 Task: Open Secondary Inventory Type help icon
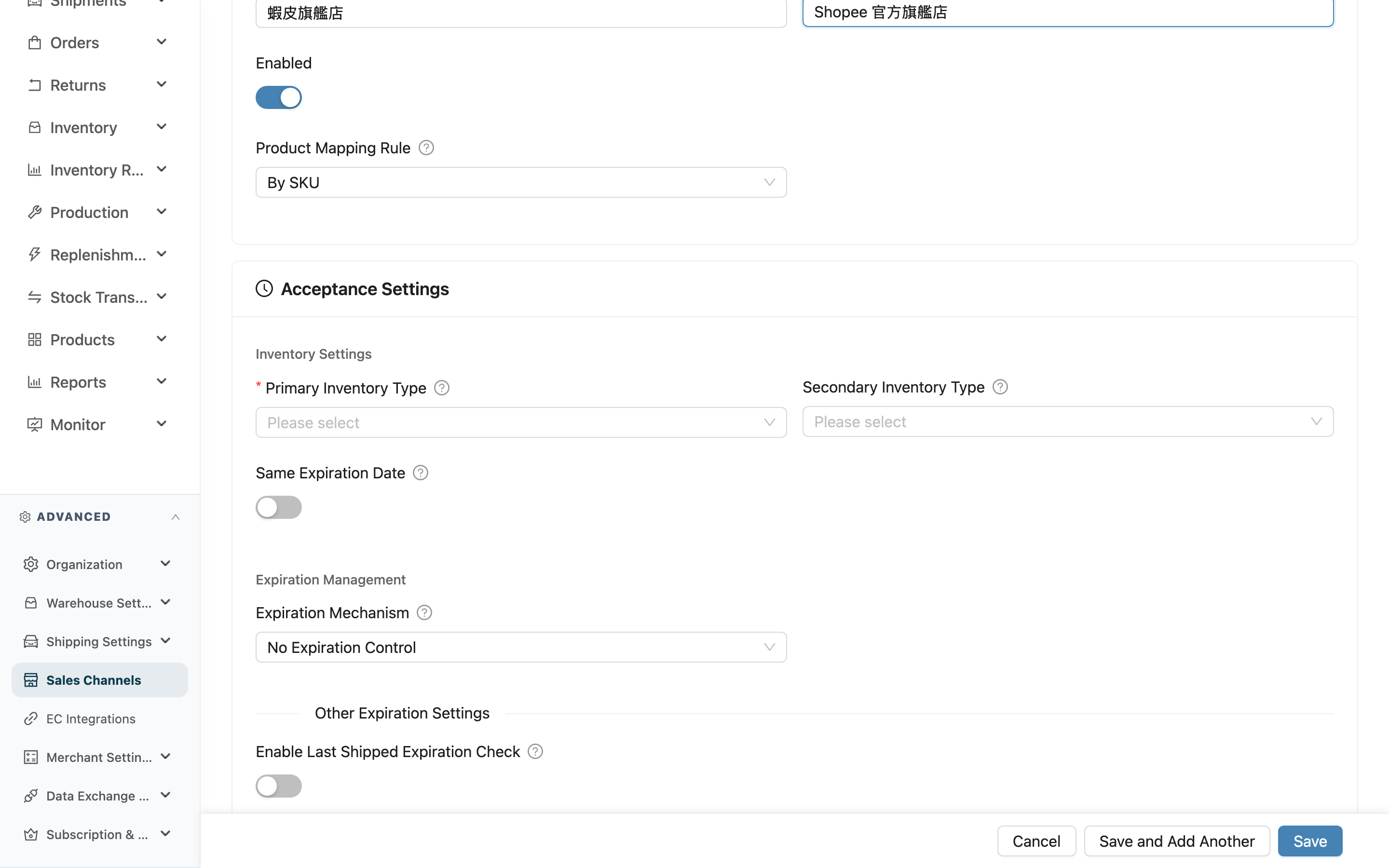[1000, 387]
